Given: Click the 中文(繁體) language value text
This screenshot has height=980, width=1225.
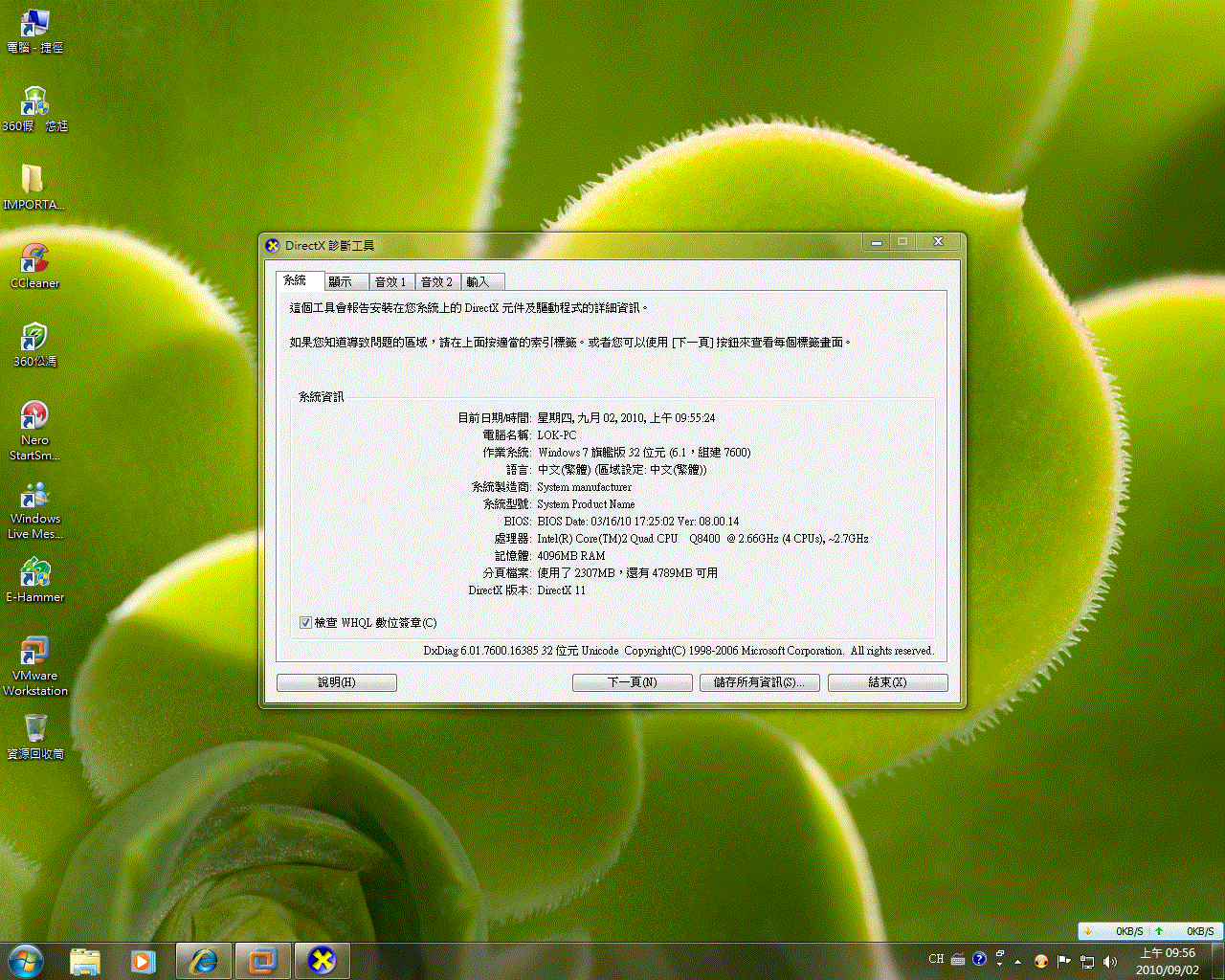Looking at the screenshot, I should pos(622,469).
